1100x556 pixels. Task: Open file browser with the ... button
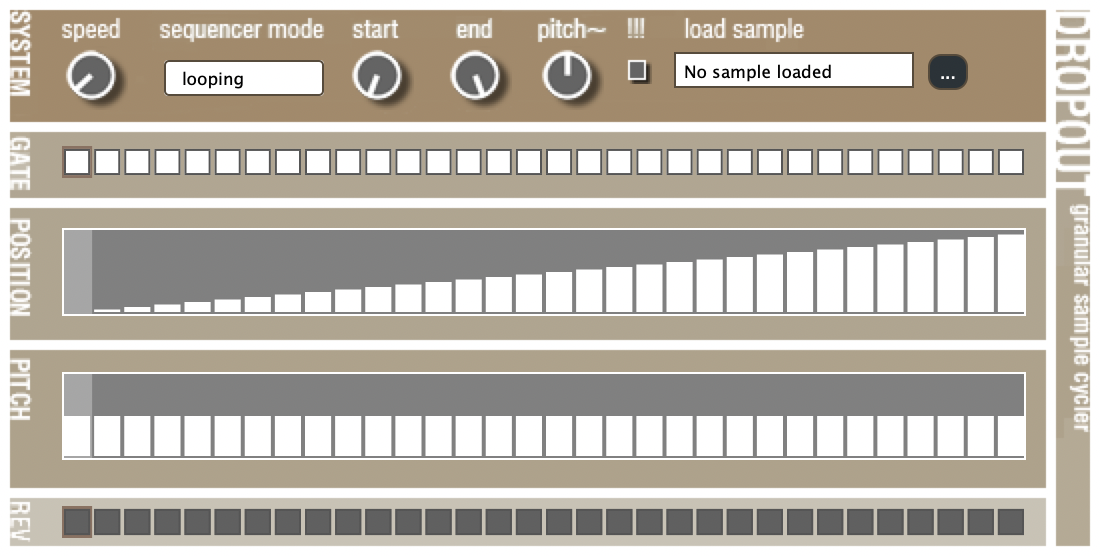point(947,72)
